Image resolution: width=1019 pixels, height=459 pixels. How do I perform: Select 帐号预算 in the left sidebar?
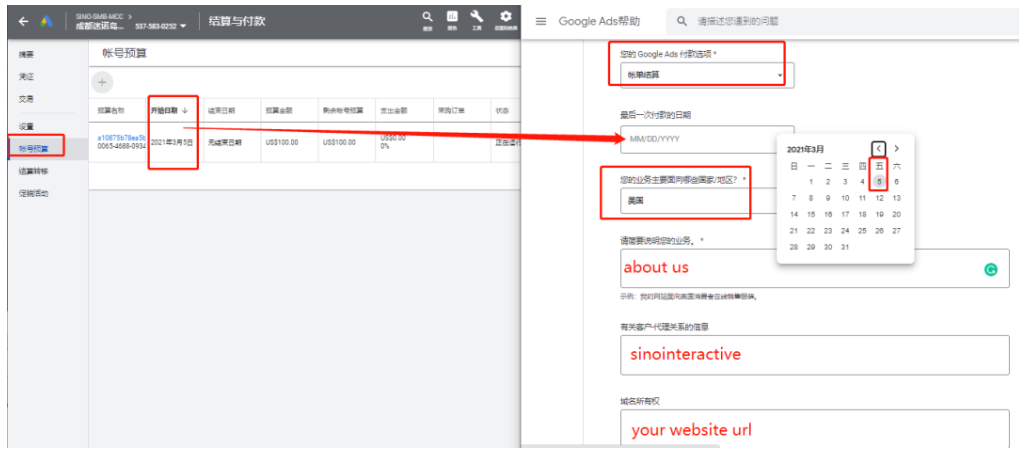[35, 148]
